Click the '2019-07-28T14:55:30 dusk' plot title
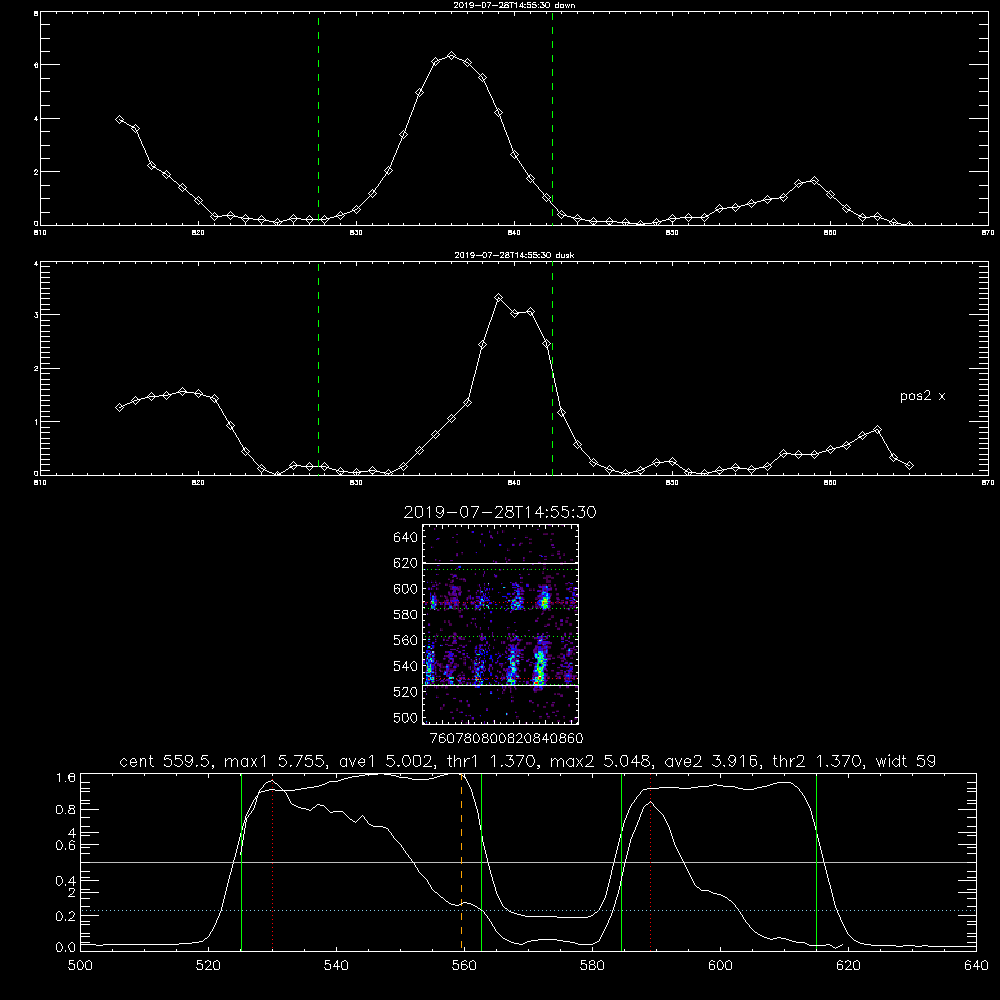This screenshot has width=1000, height=1000. [x=514, y=255]
